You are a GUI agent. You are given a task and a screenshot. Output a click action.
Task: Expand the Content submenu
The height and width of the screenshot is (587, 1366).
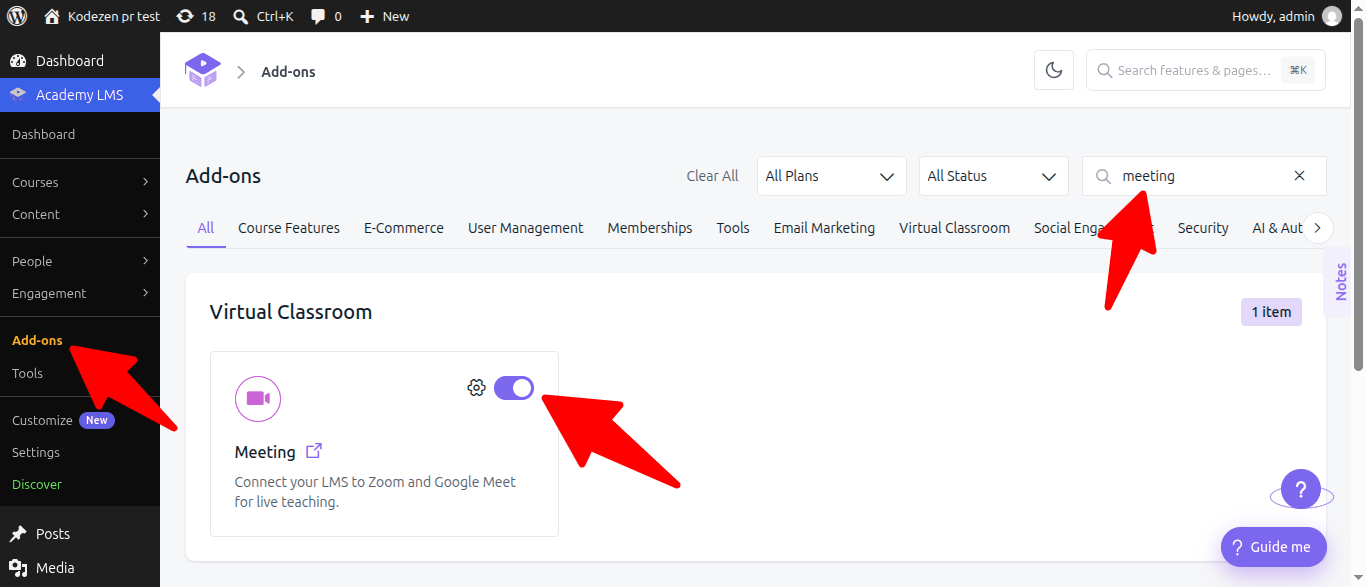[80, 214]
